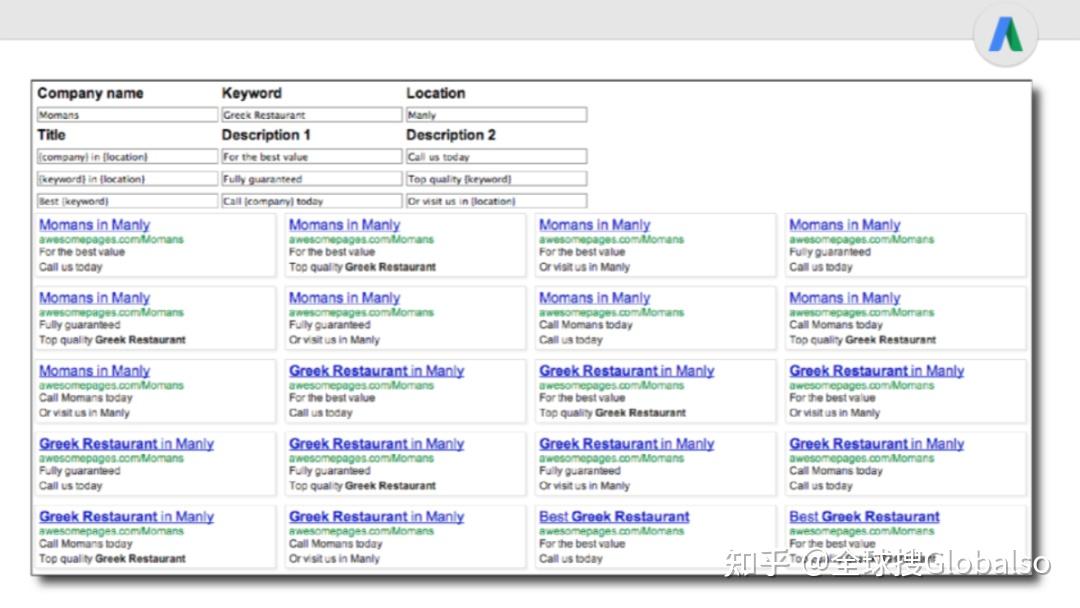Click a Greek Restaurant in Manly headline
The image size is (1080, 608).
tap(375, 370)
